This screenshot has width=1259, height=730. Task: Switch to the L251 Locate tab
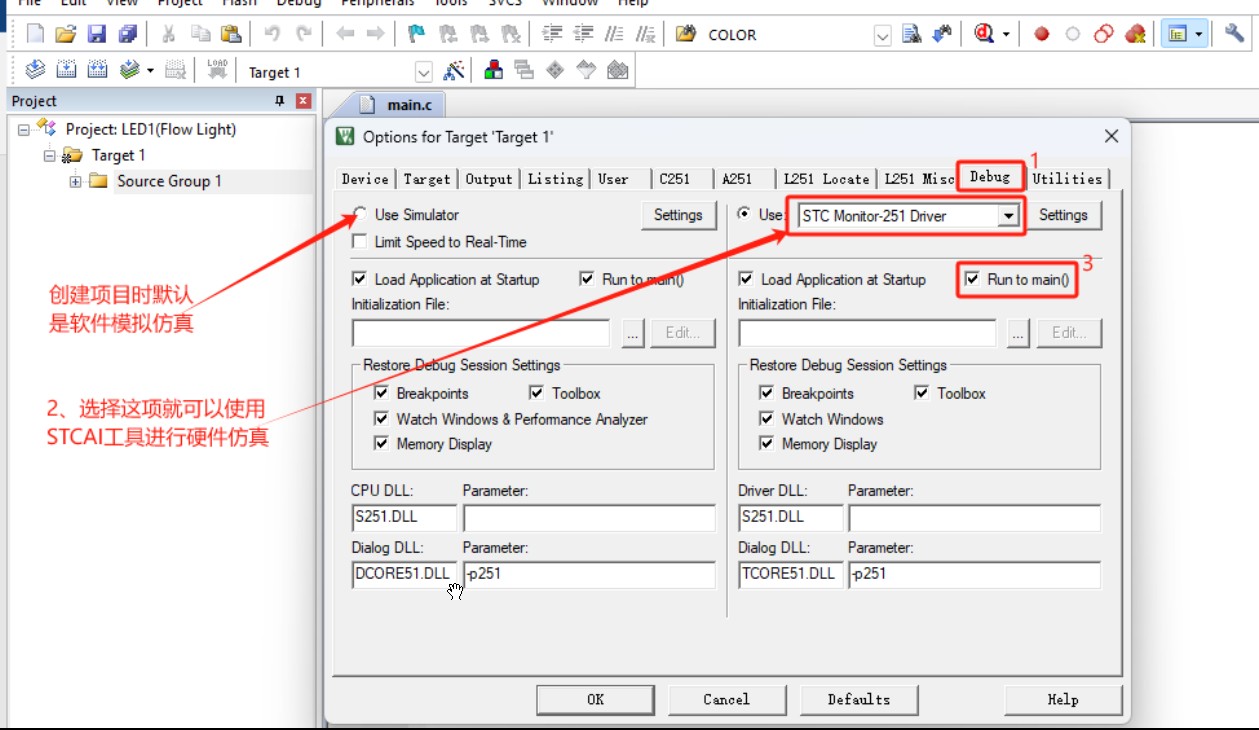coord(826,179)
